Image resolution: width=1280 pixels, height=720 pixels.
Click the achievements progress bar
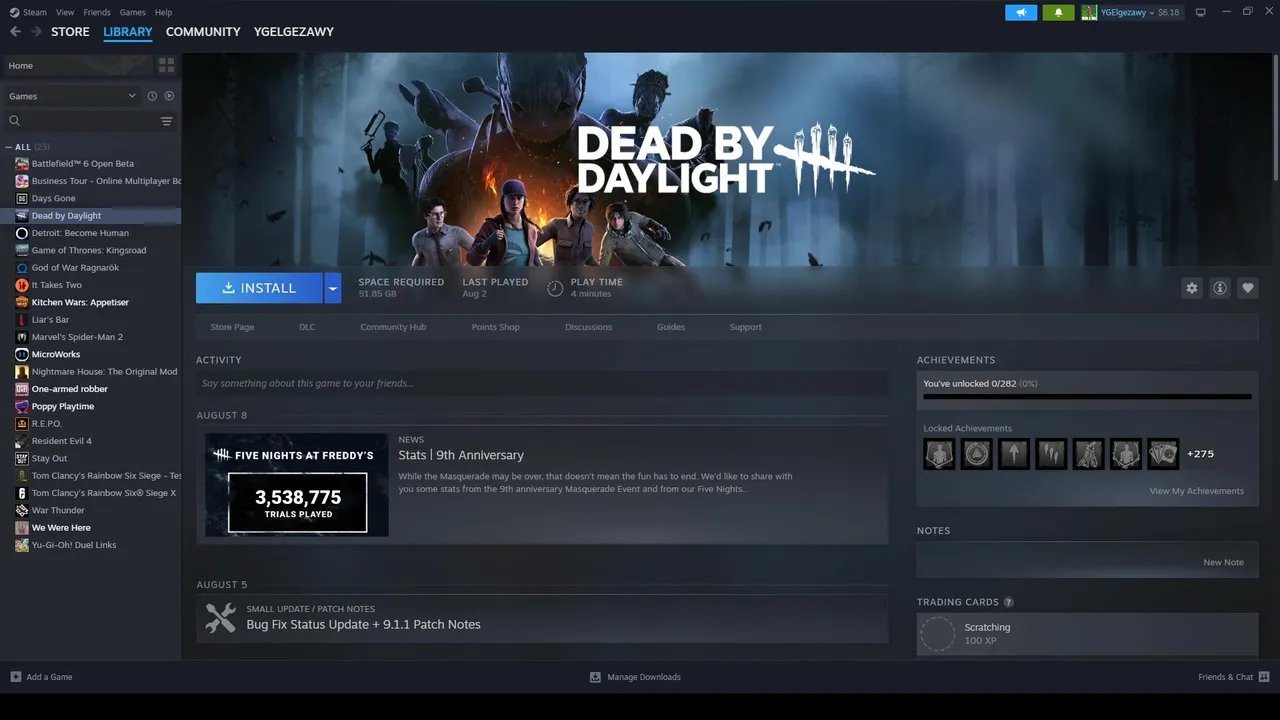tap(1087, 397)
